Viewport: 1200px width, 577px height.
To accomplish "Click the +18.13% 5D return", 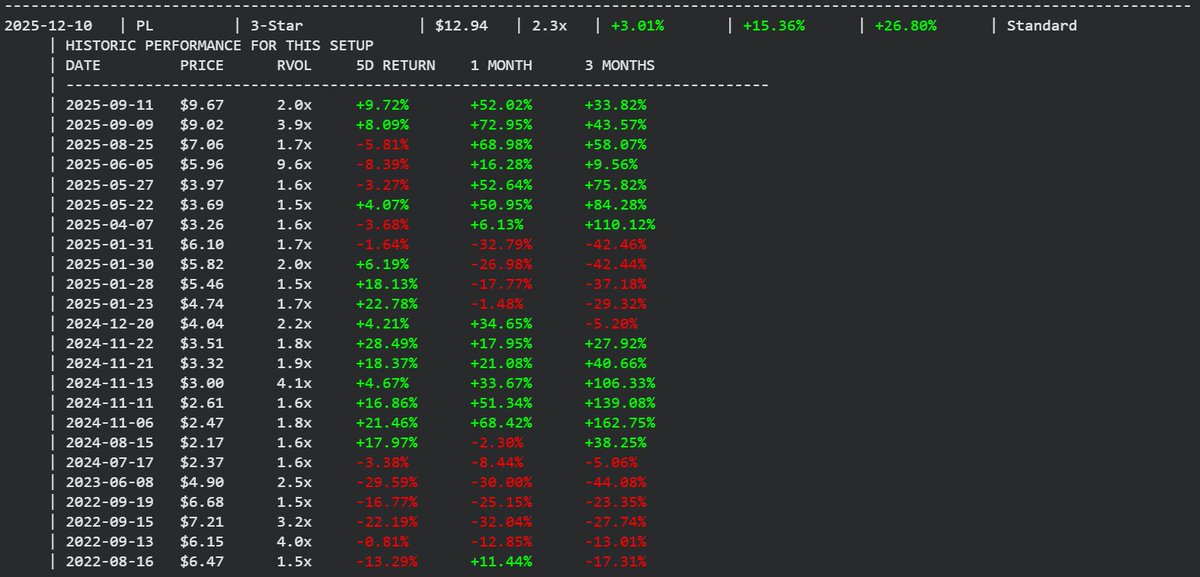I will pyautogui.click(x=387, y=284).
